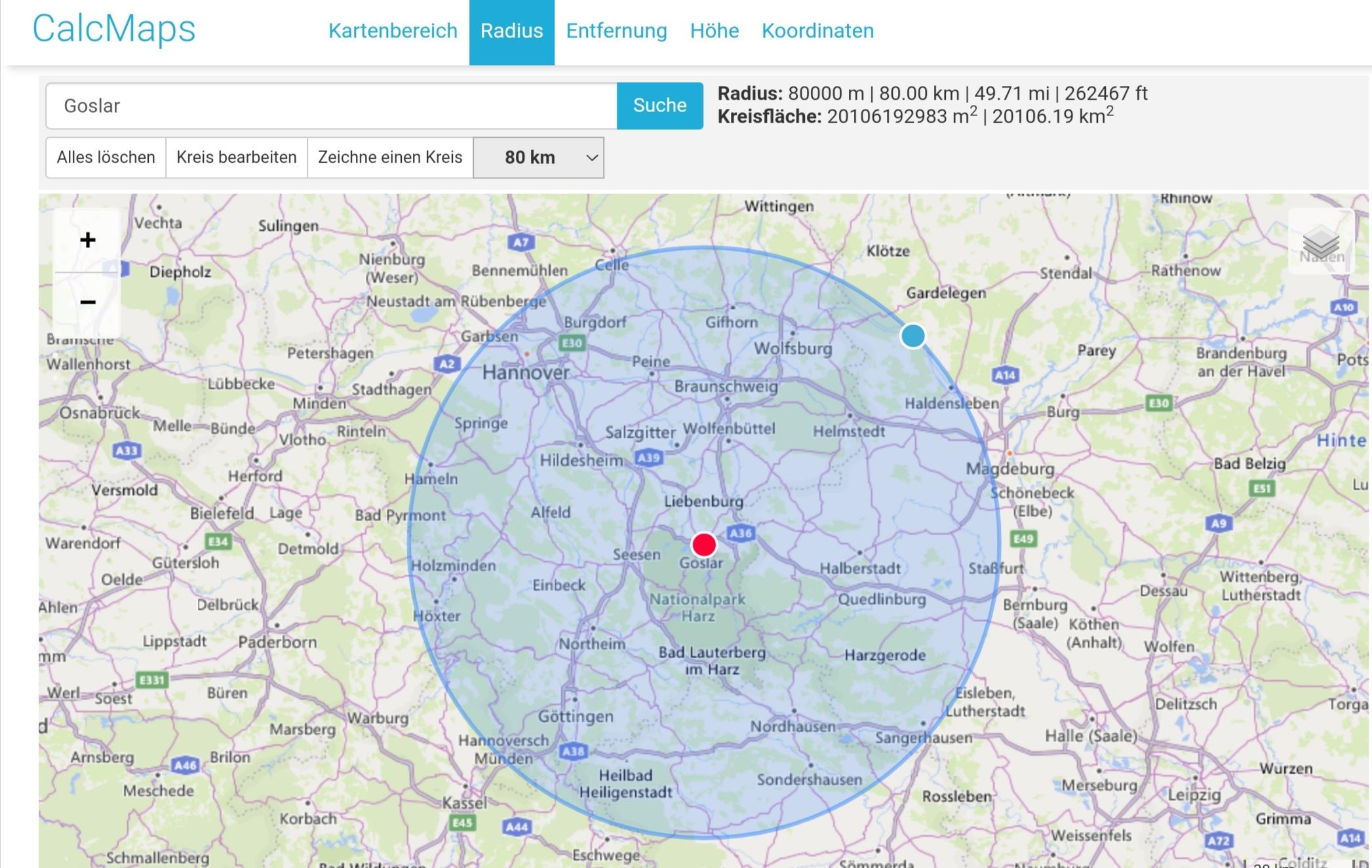Click the Magdeburg city label

click(1010, 469)
